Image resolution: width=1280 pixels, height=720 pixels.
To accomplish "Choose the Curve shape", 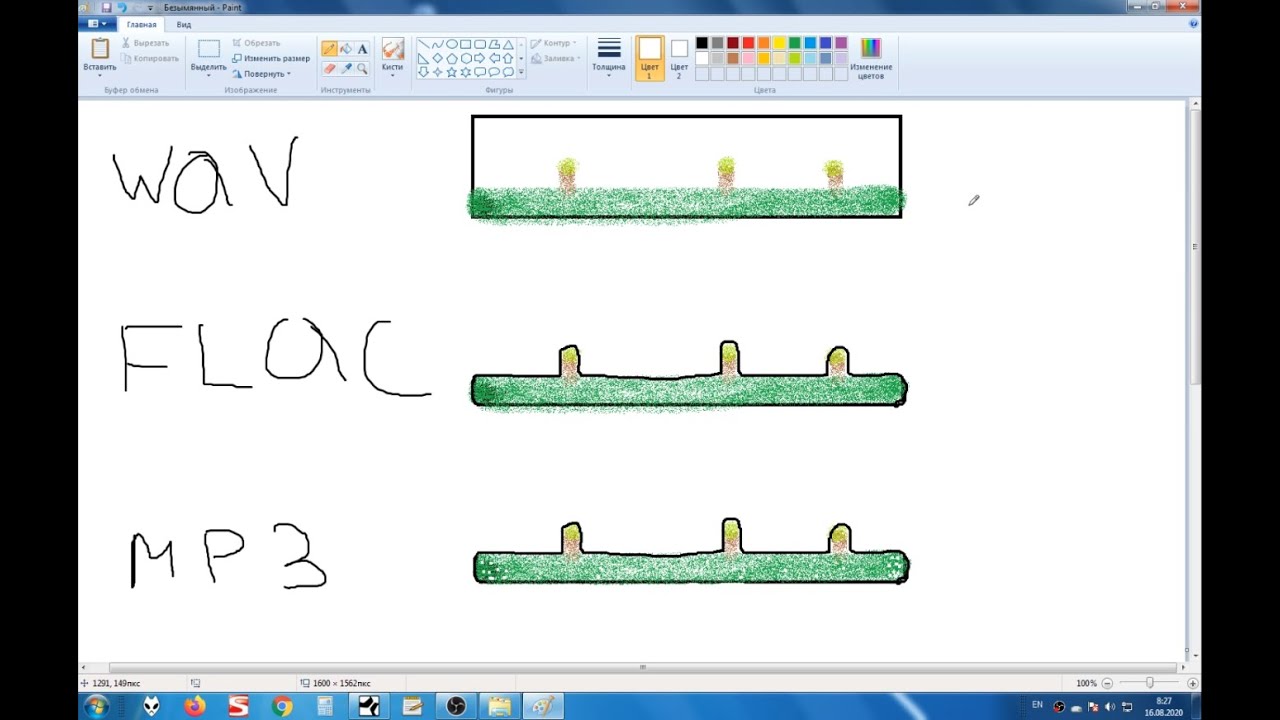I will click(437, 44).
